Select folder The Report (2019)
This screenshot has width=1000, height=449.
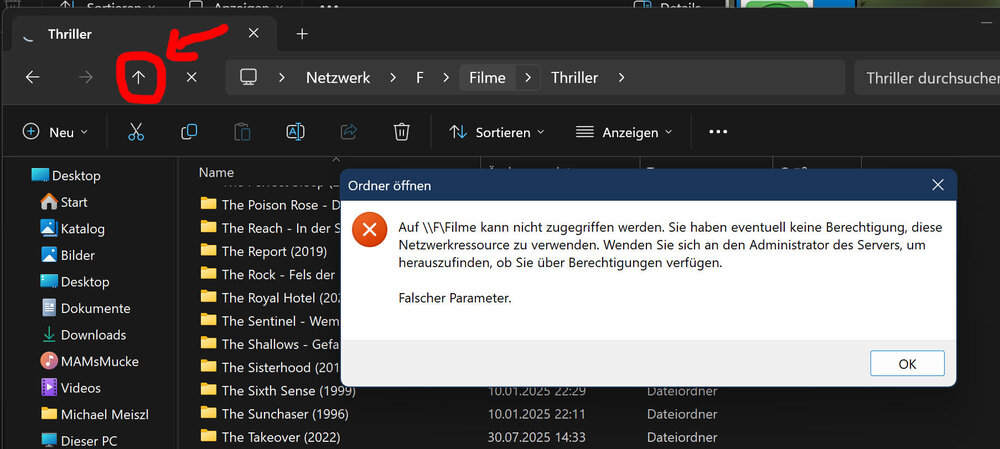tap(263, 251)
